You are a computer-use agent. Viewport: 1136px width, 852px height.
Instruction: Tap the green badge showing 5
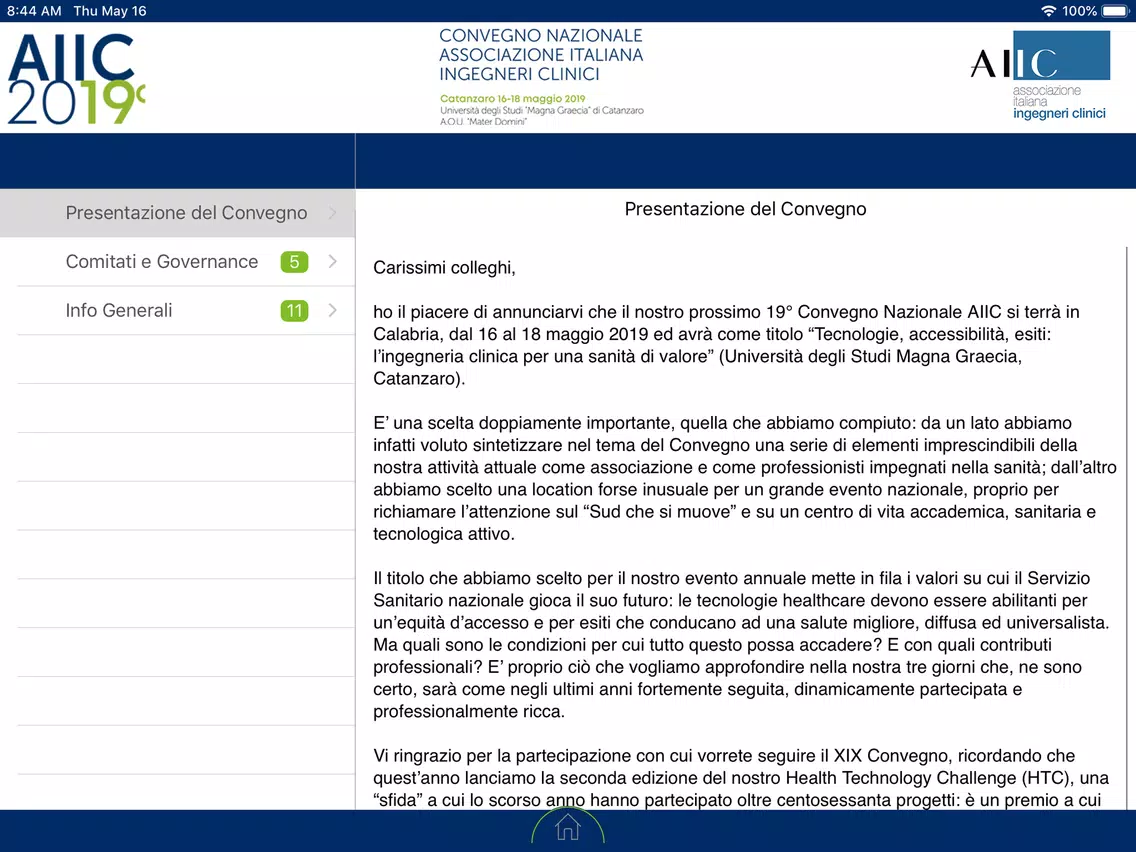294,262
